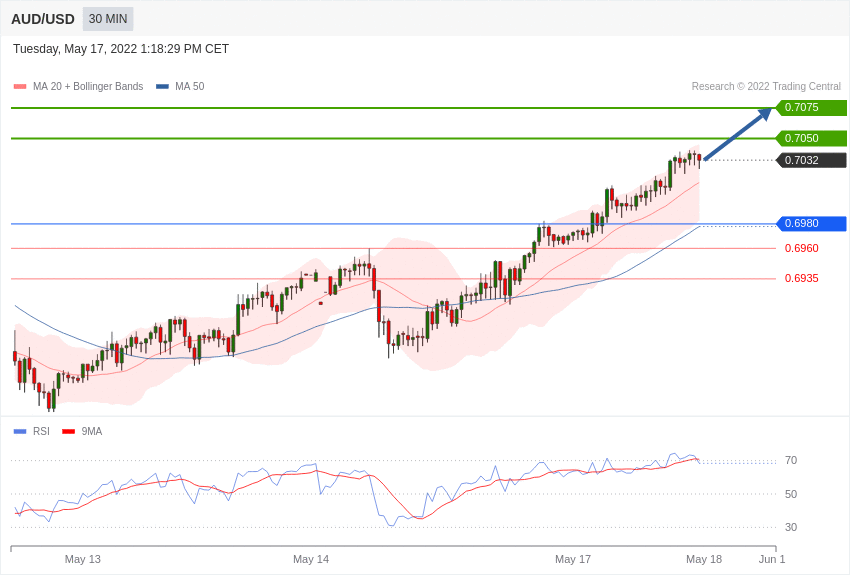Toggle the 9MA legend marker
The width and height of the screenshot is (850, 576).
click(x=68, y=432)
